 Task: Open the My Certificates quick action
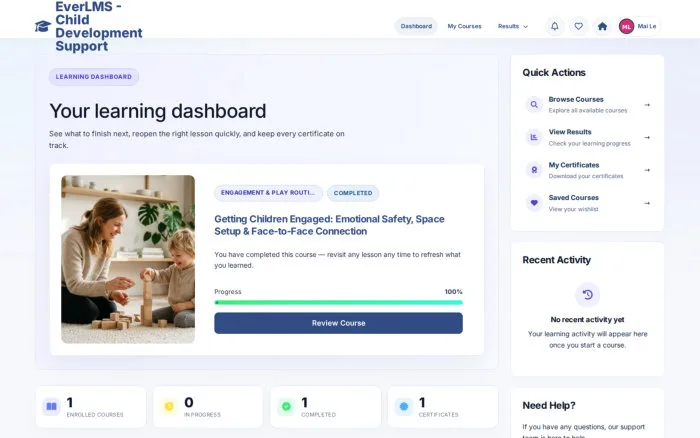[x=588, y=170]
